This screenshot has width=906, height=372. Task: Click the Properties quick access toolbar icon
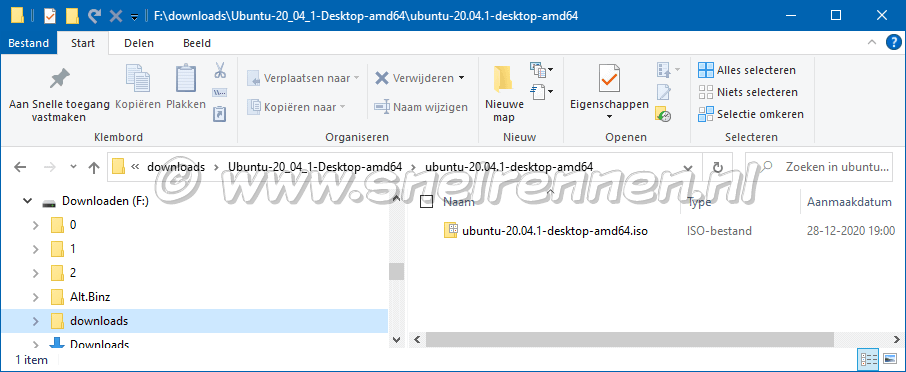(x=50, y=16)
